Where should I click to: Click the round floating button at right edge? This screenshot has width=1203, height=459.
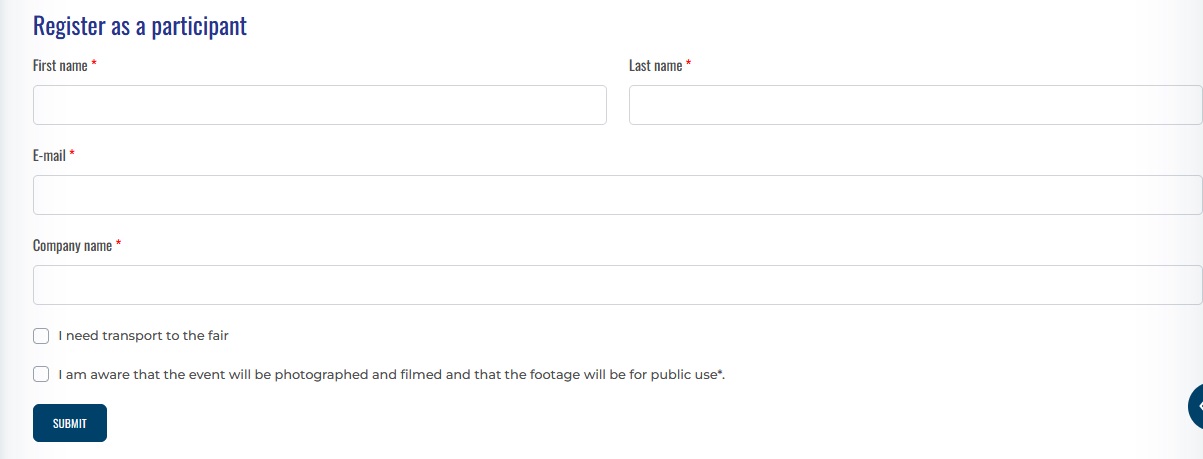tap(1195, 406)
